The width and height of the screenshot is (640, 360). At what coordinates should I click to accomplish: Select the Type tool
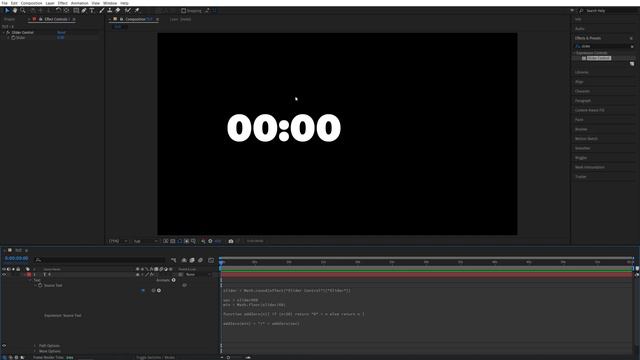(x=92, y=11)
